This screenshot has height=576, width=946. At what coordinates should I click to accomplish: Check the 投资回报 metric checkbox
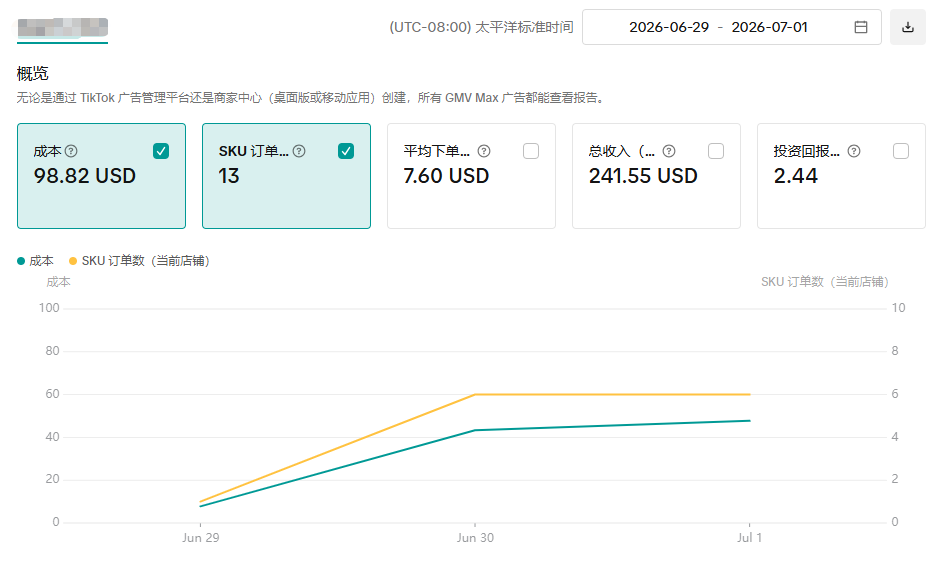pos(901,151)
